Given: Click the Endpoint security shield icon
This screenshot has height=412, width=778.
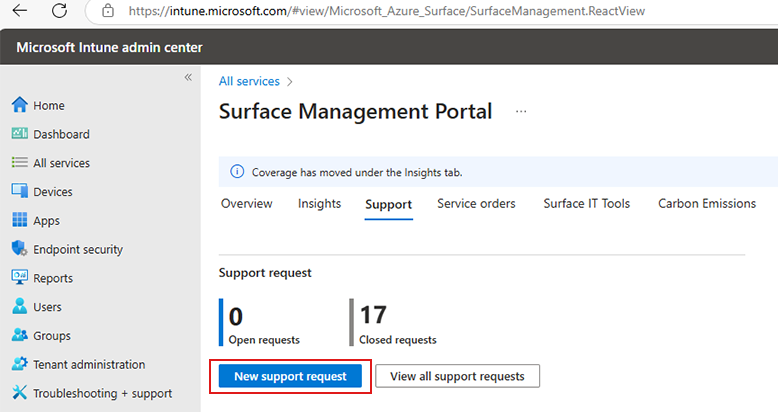Looking at the screenshot, I should point(19,250).
